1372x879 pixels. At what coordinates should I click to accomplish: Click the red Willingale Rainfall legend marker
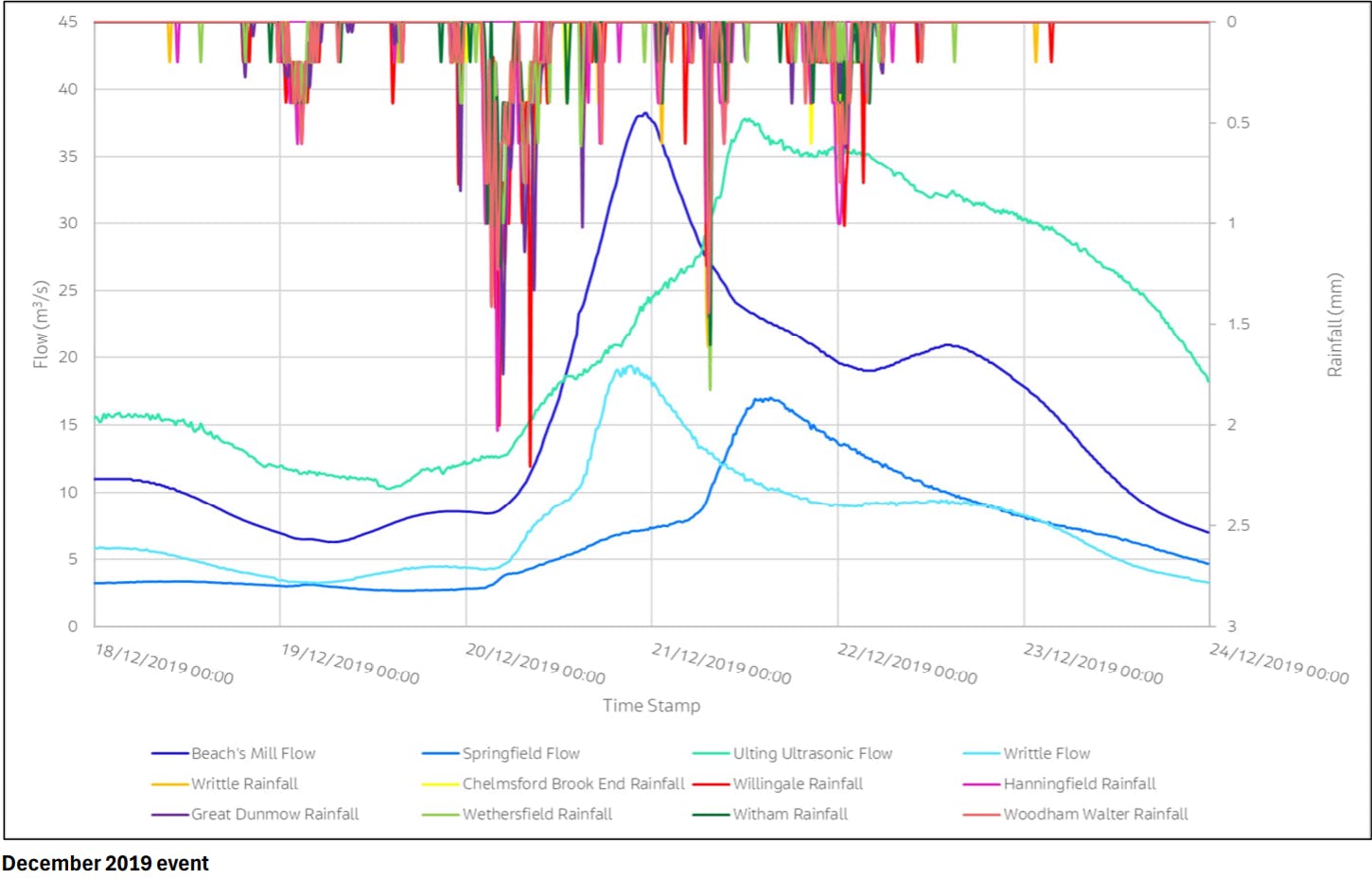click(709, 783)
